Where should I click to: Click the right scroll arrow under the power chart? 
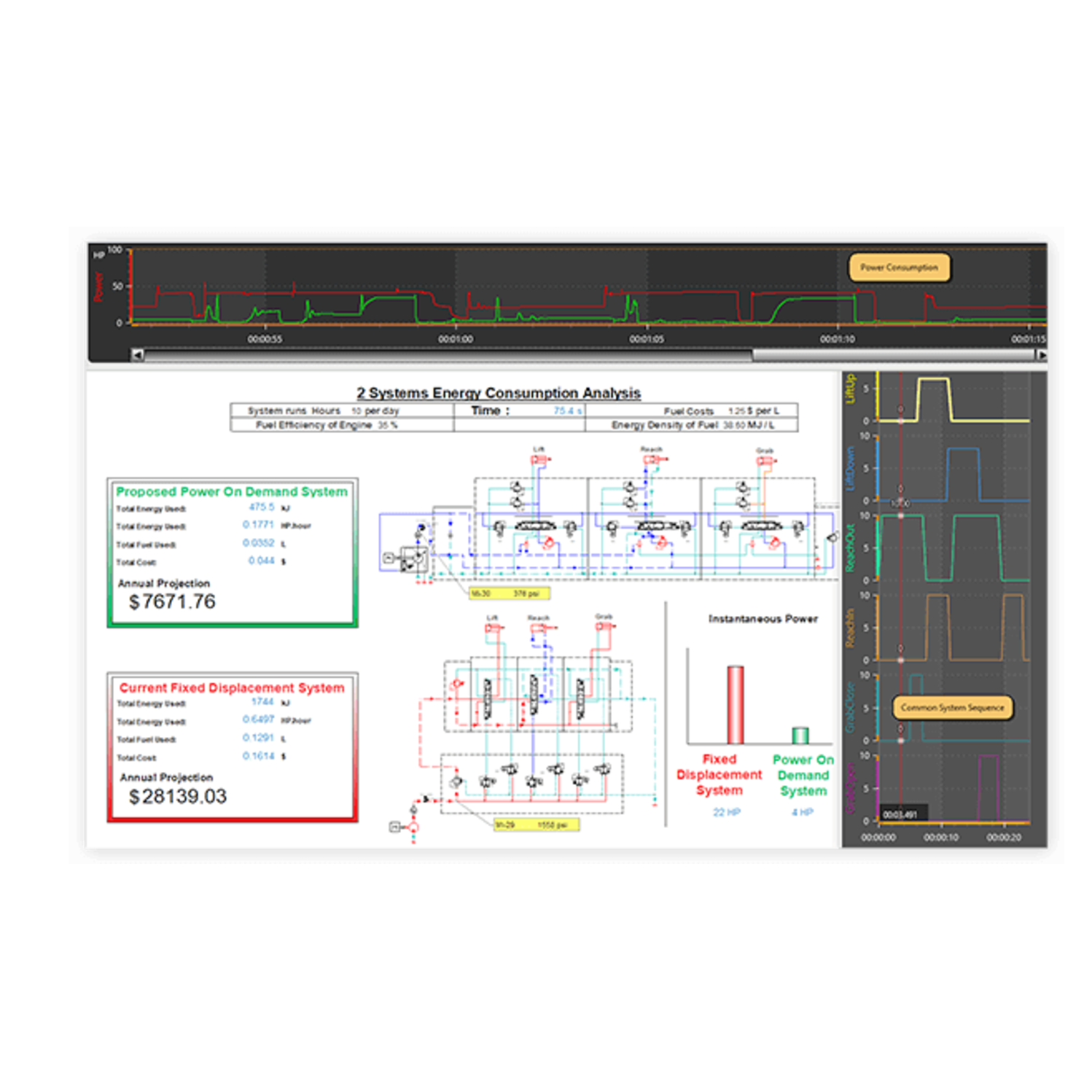(1042, 355)
